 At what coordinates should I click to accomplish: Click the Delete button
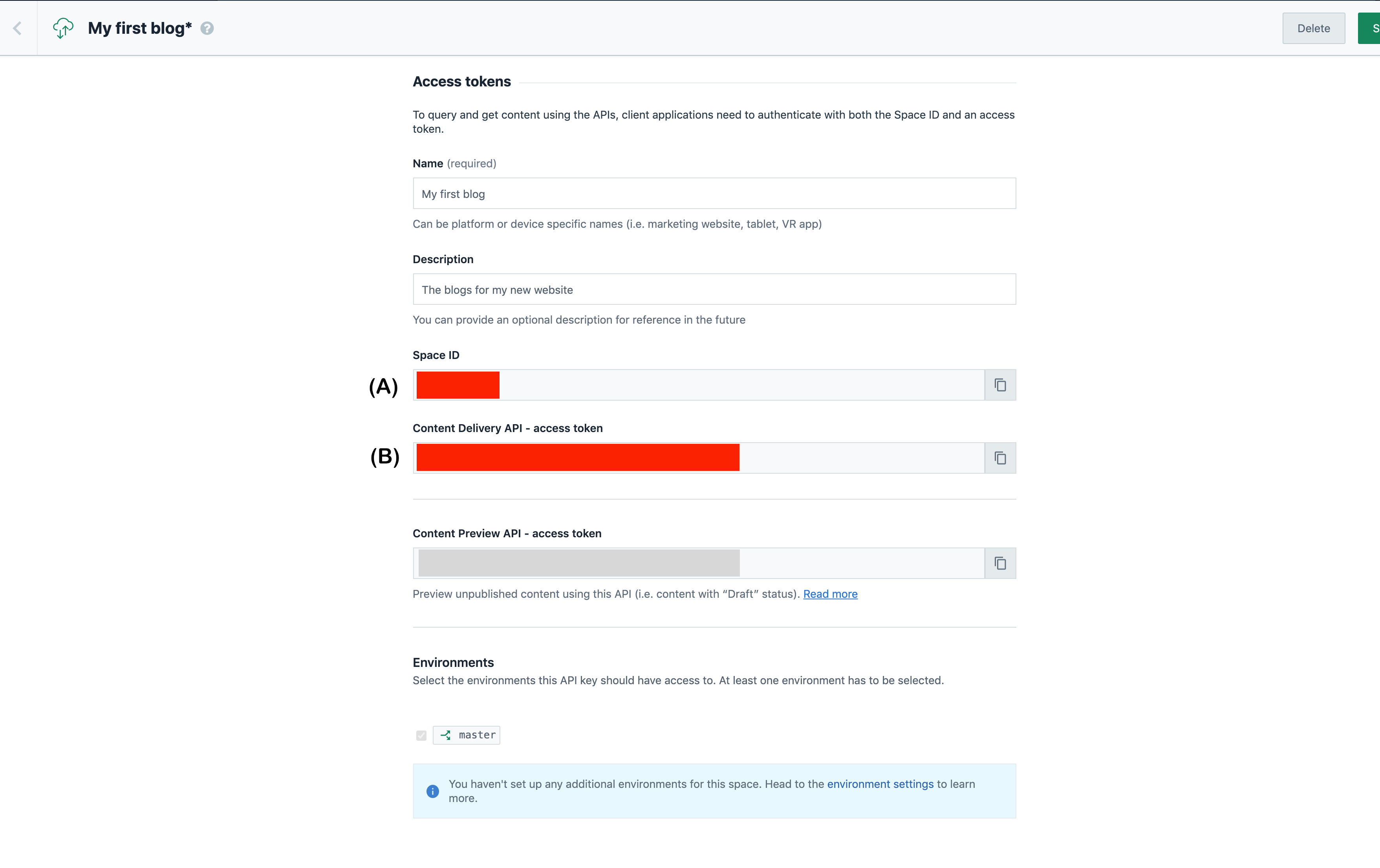coord(1313,28)
